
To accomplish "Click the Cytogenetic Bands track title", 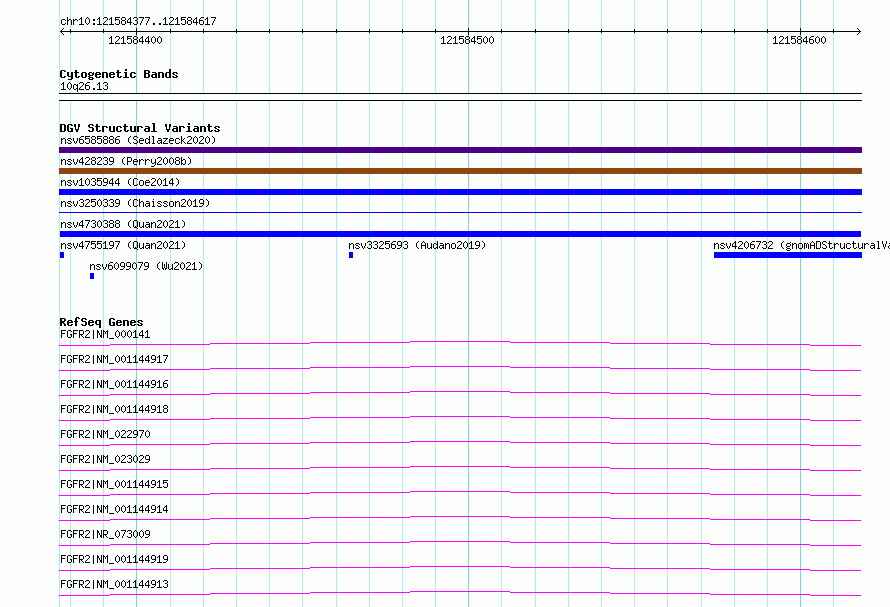I will [x=119, y=74].
